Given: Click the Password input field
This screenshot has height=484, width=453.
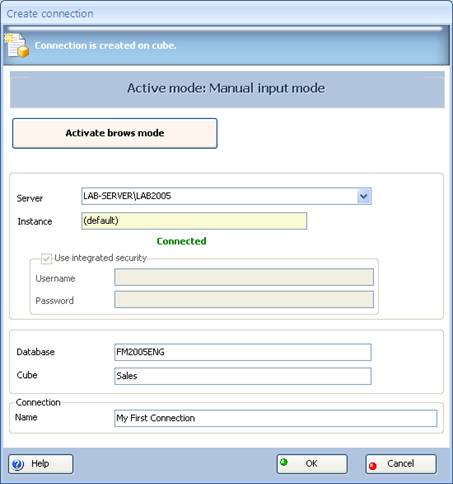Looking at the screenshot, I should tap(244, 299).
